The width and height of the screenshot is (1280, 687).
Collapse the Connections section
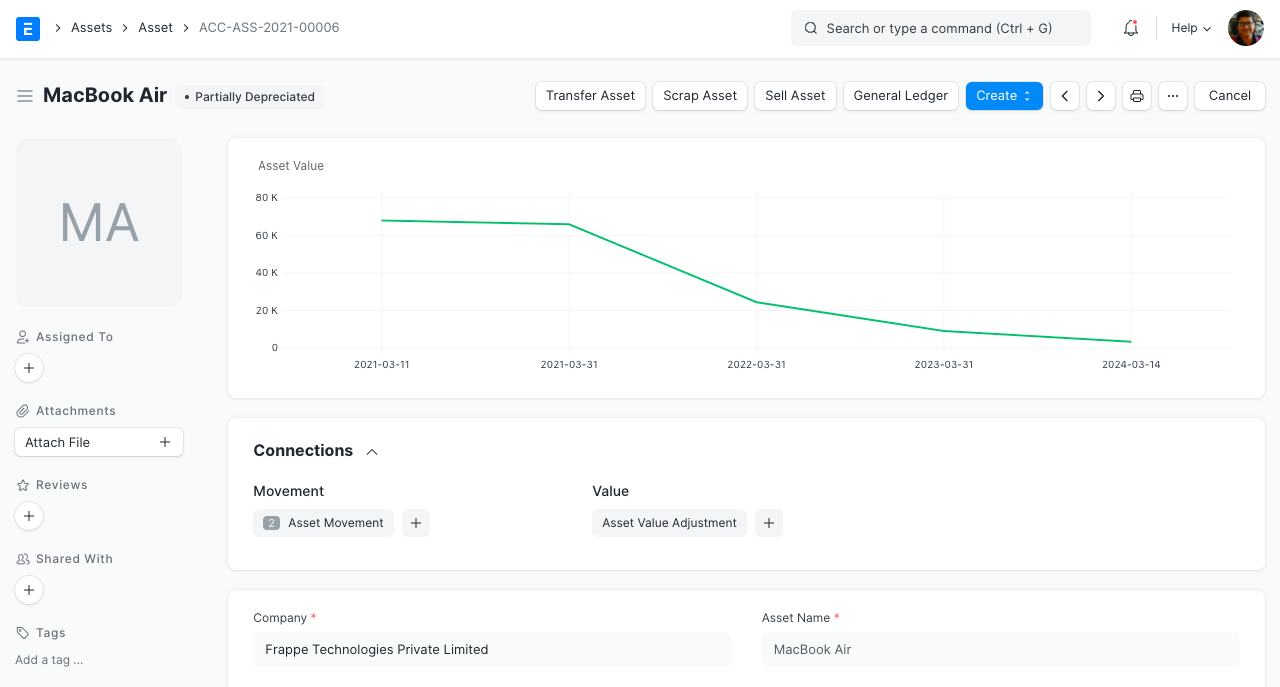372,452
